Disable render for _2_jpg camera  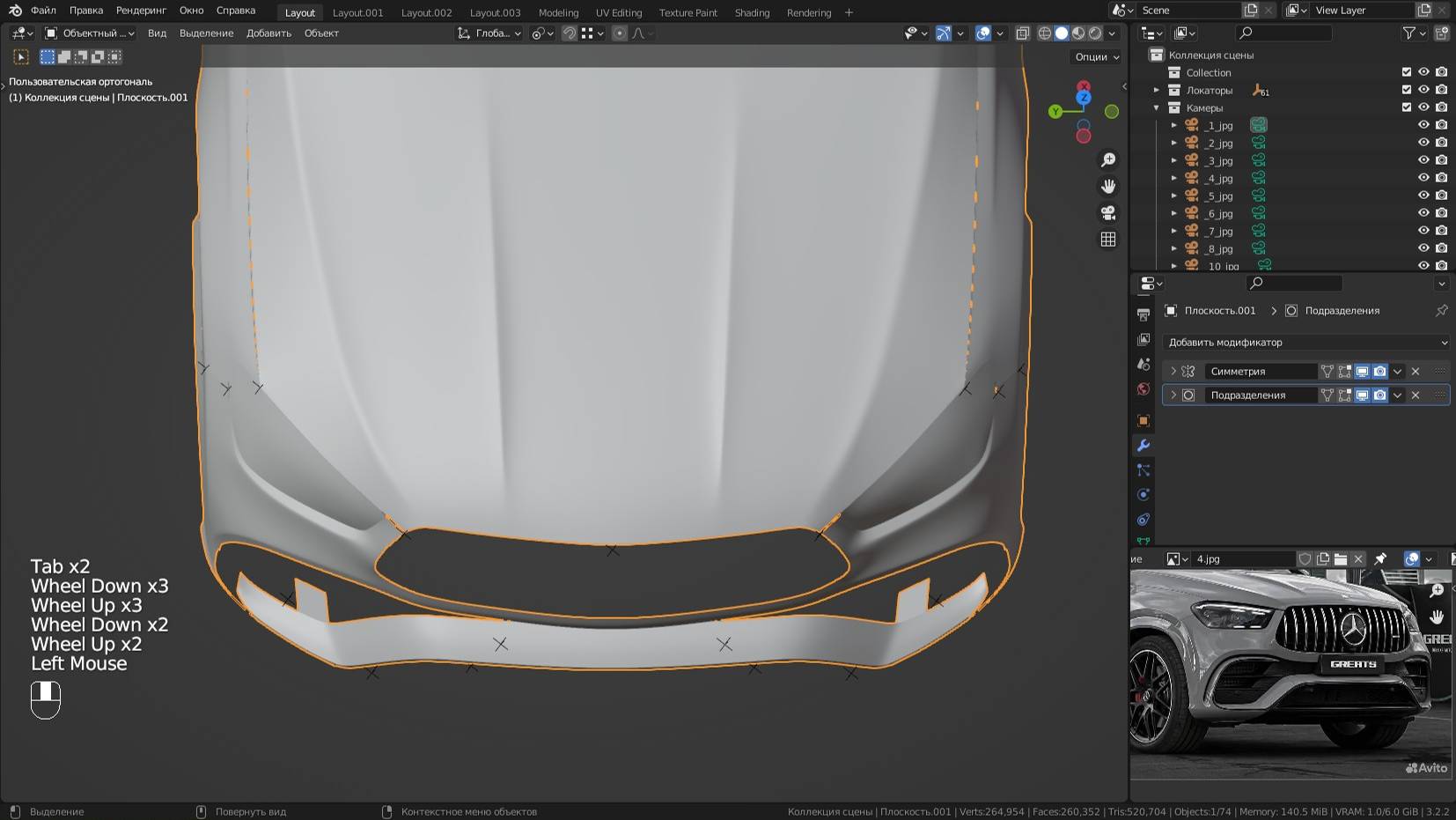[1441, 143]
